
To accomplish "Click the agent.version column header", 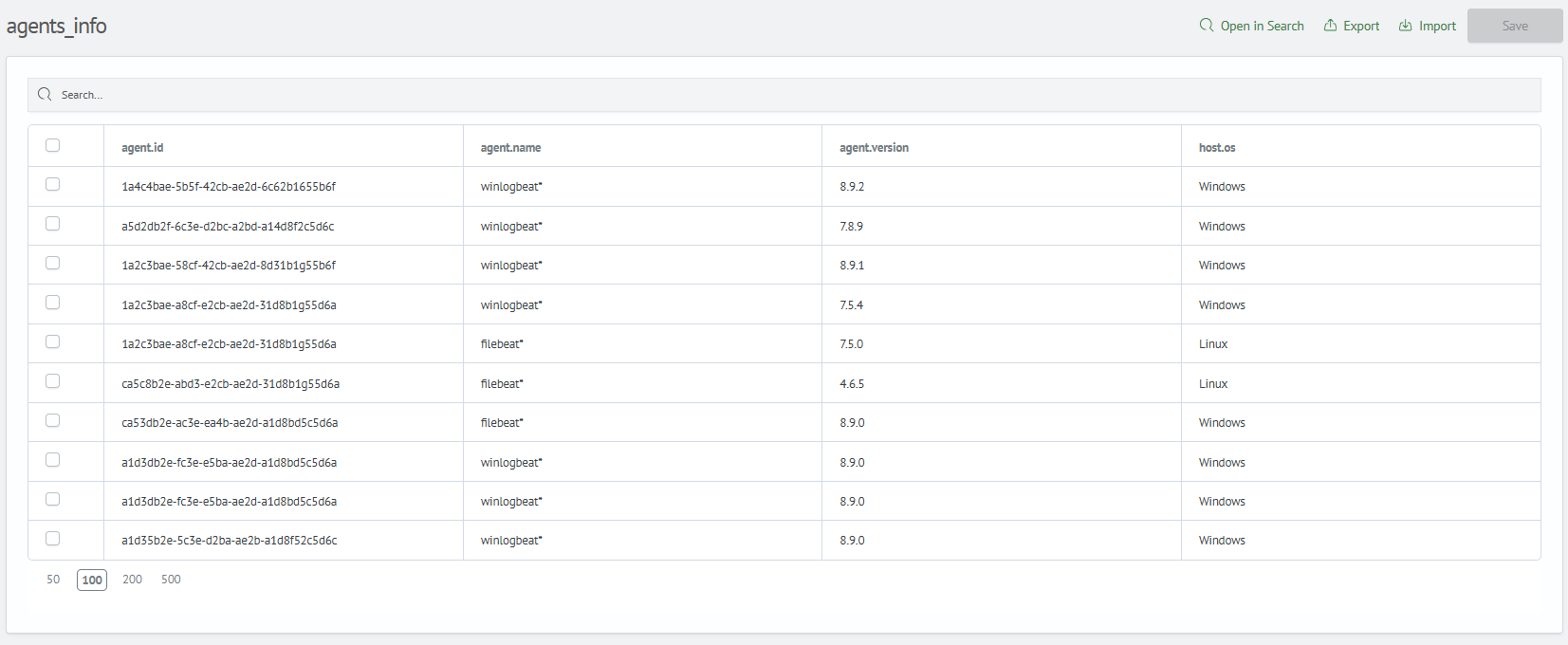I will coord(874,147).
